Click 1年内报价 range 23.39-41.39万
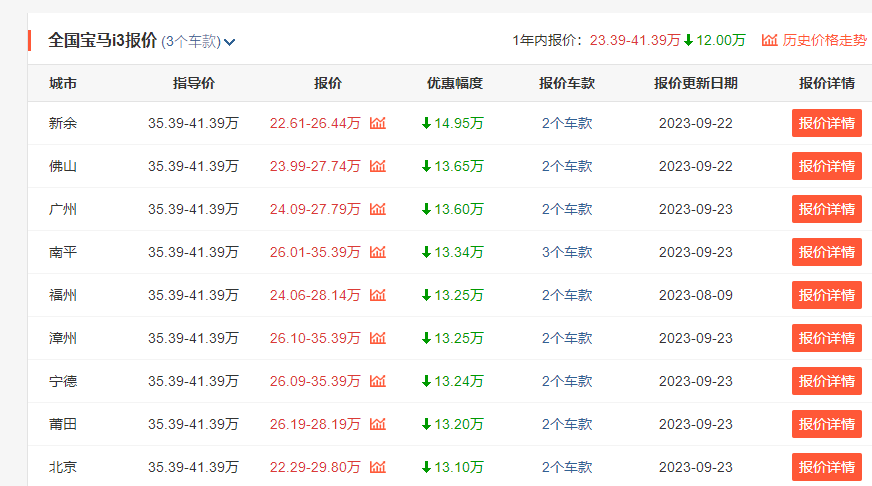The height and width of the screenshot is (486, 872). [635, 40]
